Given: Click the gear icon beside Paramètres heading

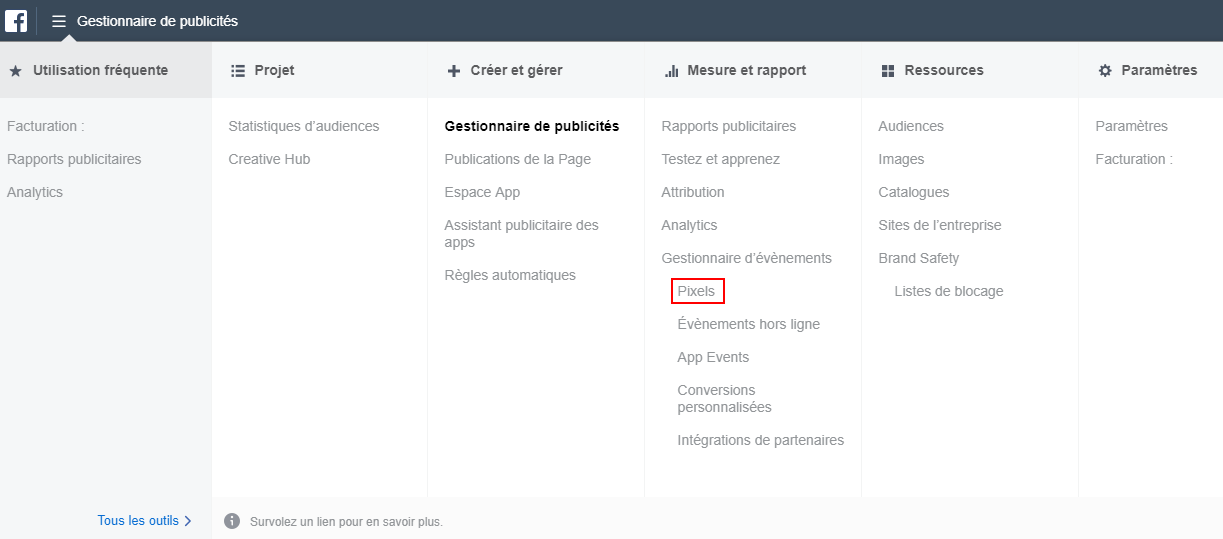Looking at the screenshot, I should point(1105,71).
